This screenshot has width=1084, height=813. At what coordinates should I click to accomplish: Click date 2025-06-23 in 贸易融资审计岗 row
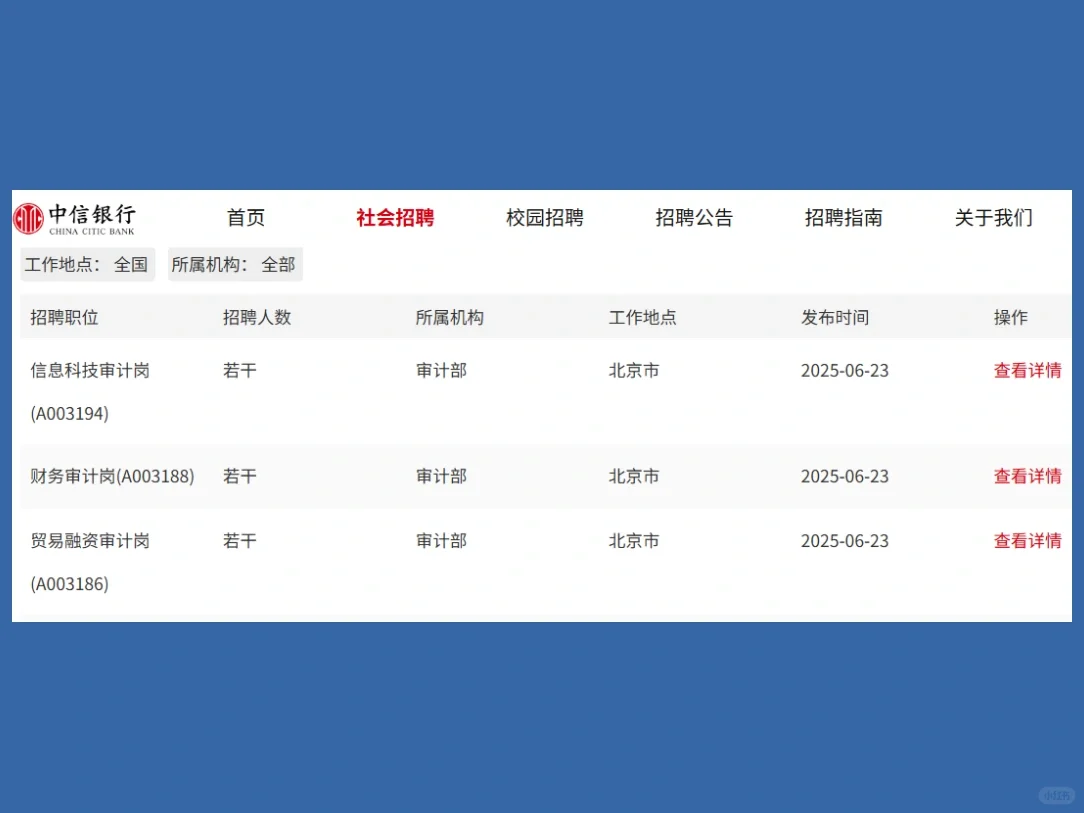(845, 541)
